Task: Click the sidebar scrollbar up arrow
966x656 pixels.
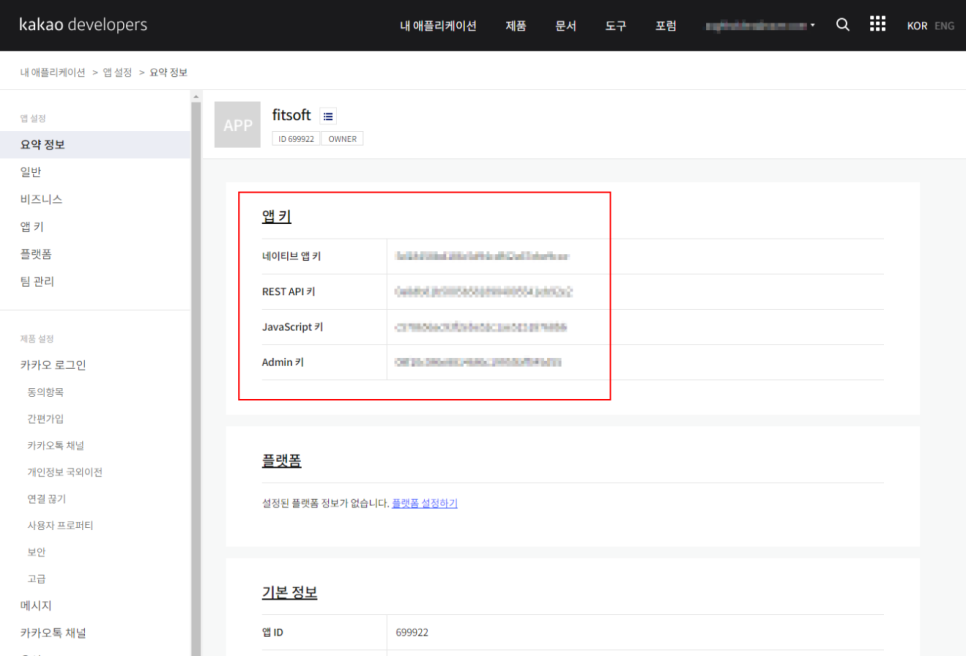Action: coord(196,96)
